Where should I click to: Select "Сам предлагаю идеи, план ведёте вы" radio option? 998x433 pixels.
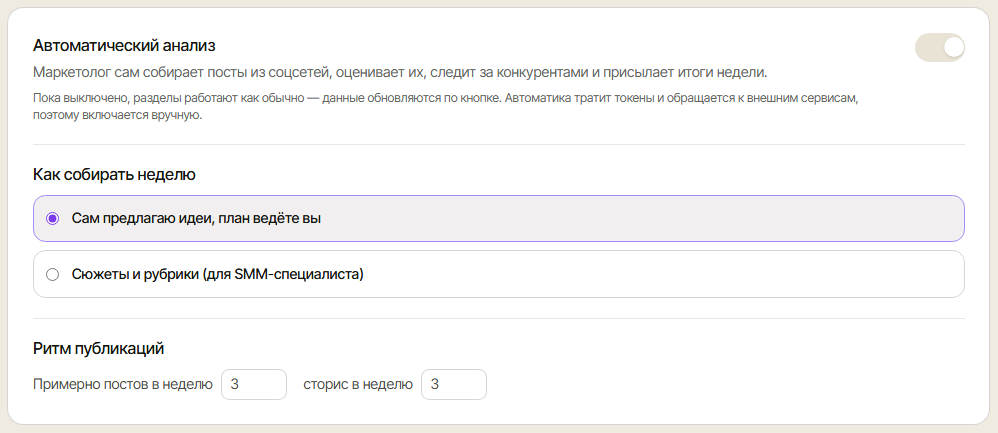498,218
